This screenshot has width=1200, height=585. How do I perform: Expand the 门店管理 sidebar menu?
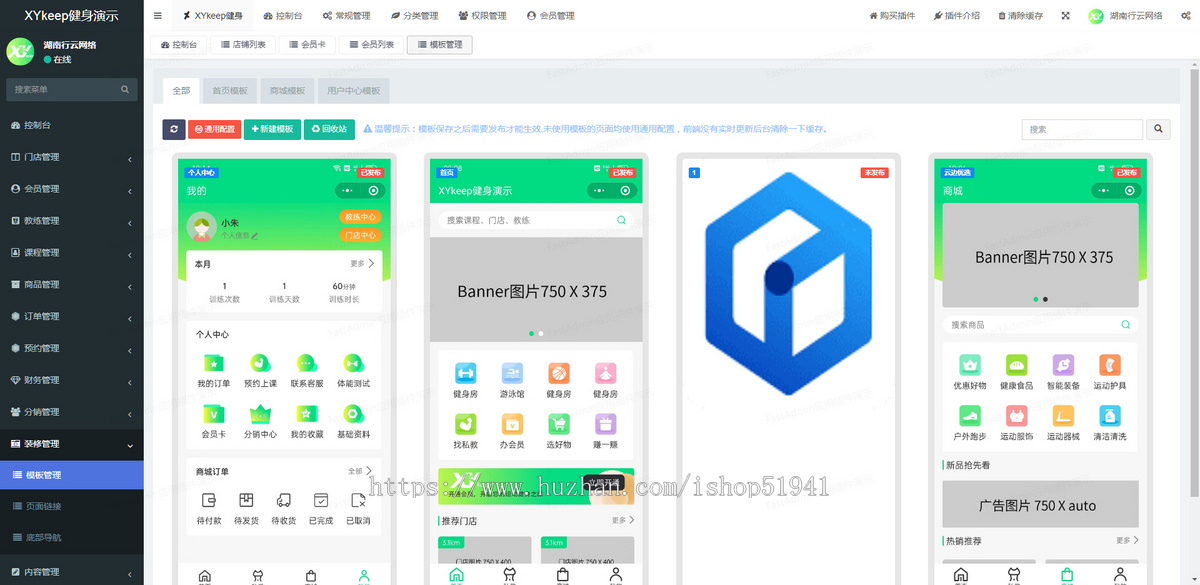[72, 157]
